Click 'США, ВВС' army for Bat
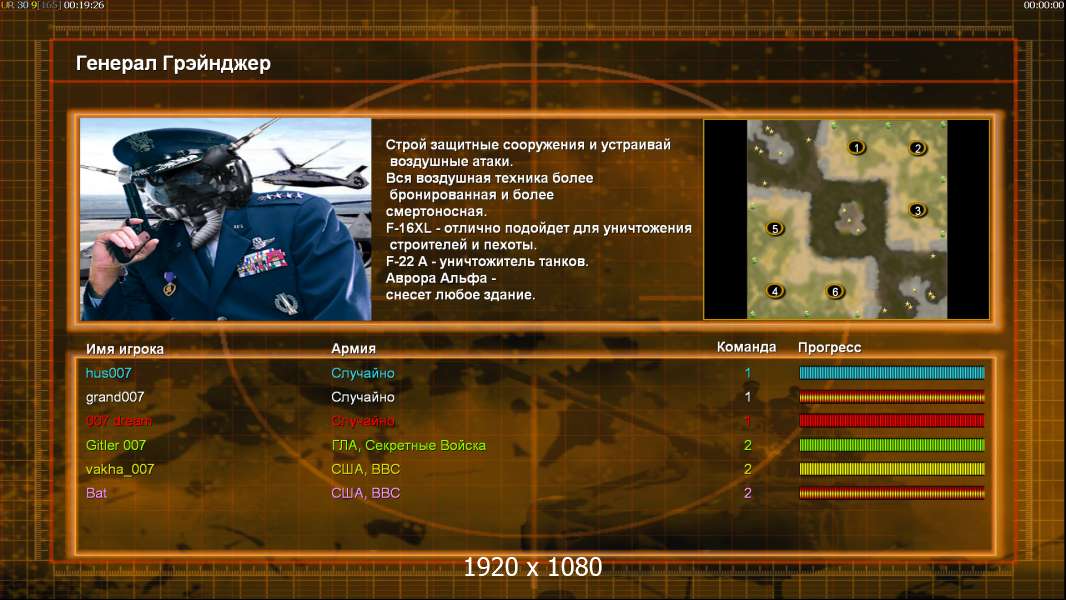The image size is (1066, 600). [365, 493]
